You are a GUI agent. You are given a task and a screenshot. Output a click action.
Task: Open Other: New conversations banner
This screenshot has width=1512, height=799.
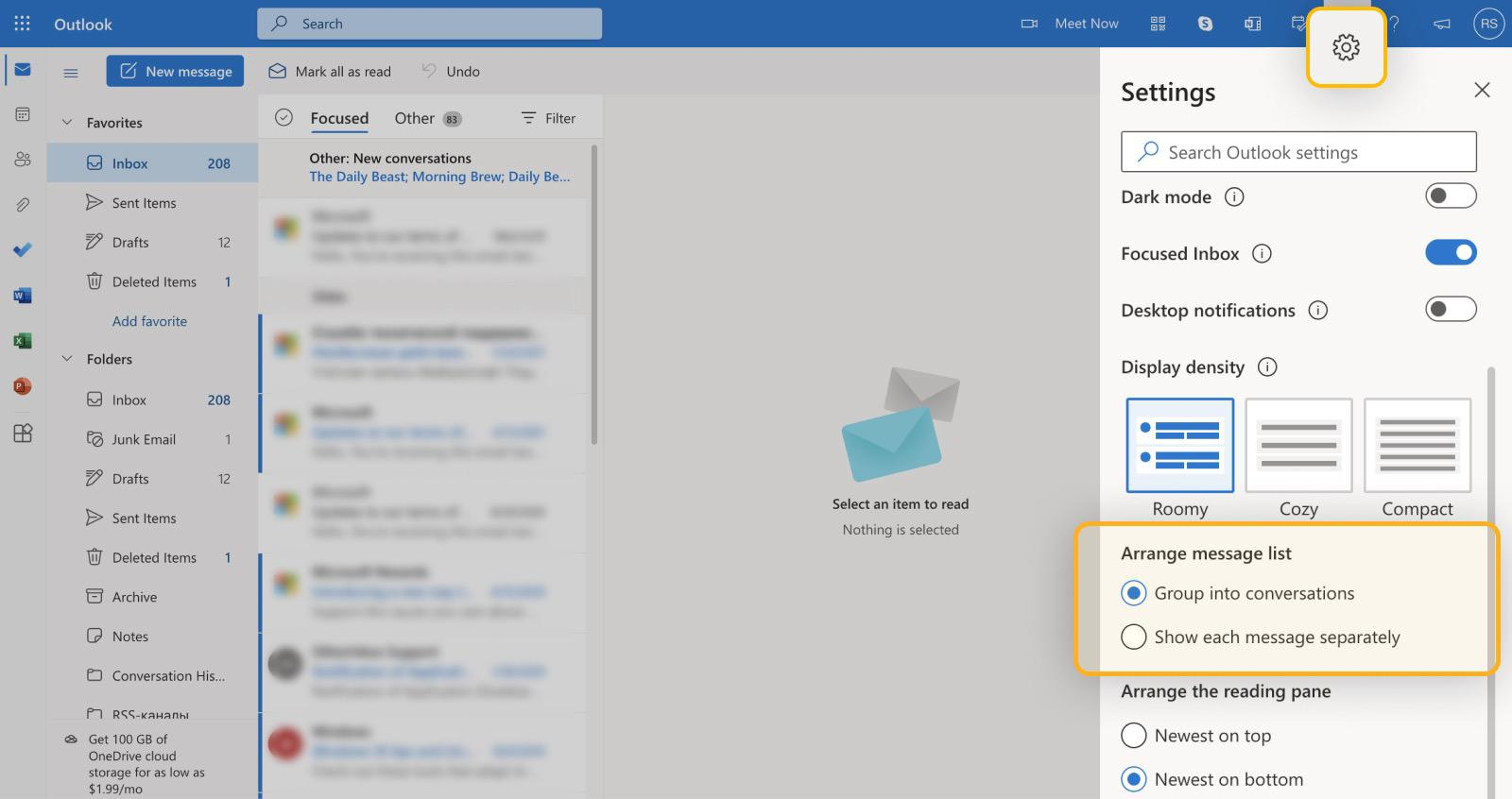coord(423,167)
